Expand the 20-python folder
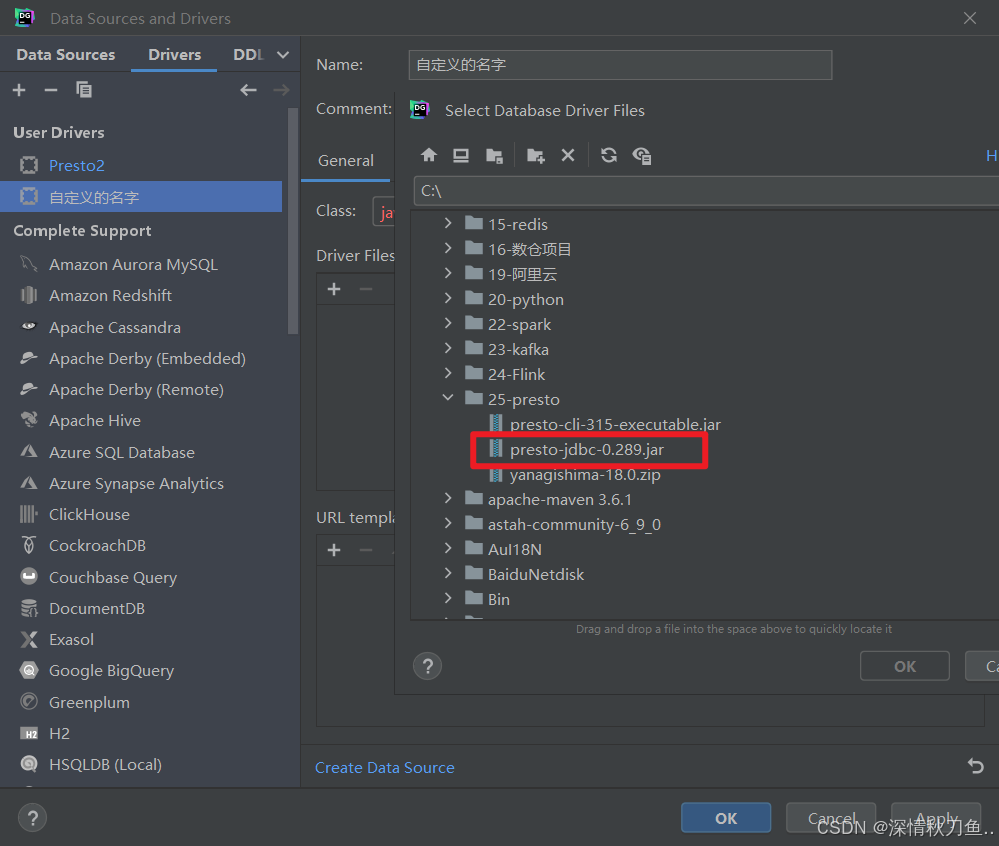The image size is (999, 846). (x=448, y=298)
